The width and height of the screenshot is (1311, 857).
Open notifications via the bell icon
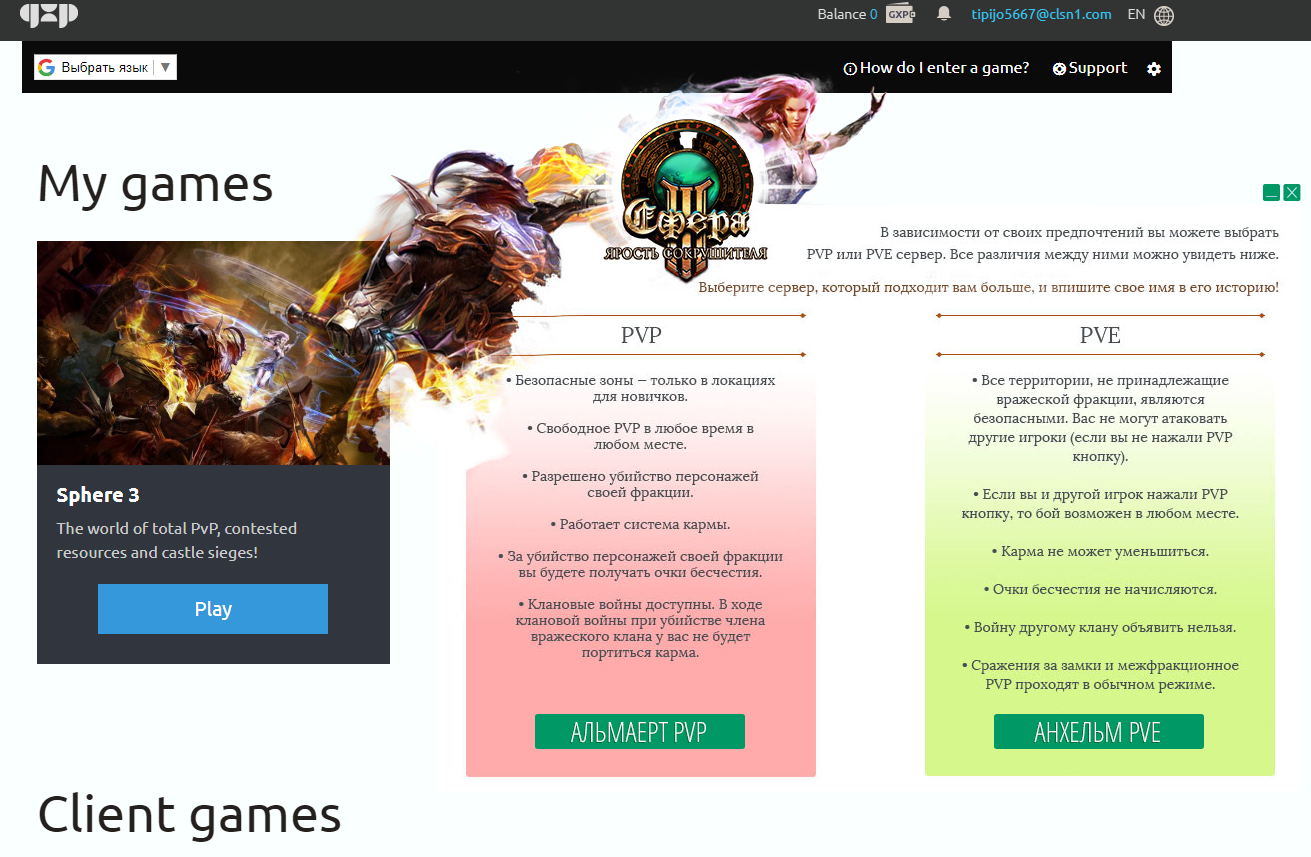(944, 14)
